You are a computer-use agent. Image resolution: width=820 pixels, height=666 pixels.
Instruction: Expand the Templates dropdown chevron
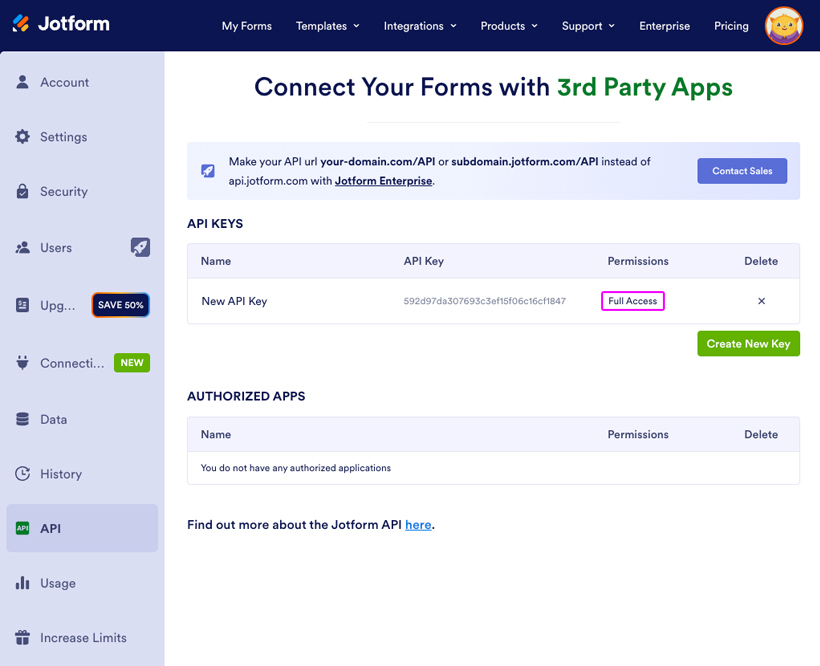(x=357, y=26)
